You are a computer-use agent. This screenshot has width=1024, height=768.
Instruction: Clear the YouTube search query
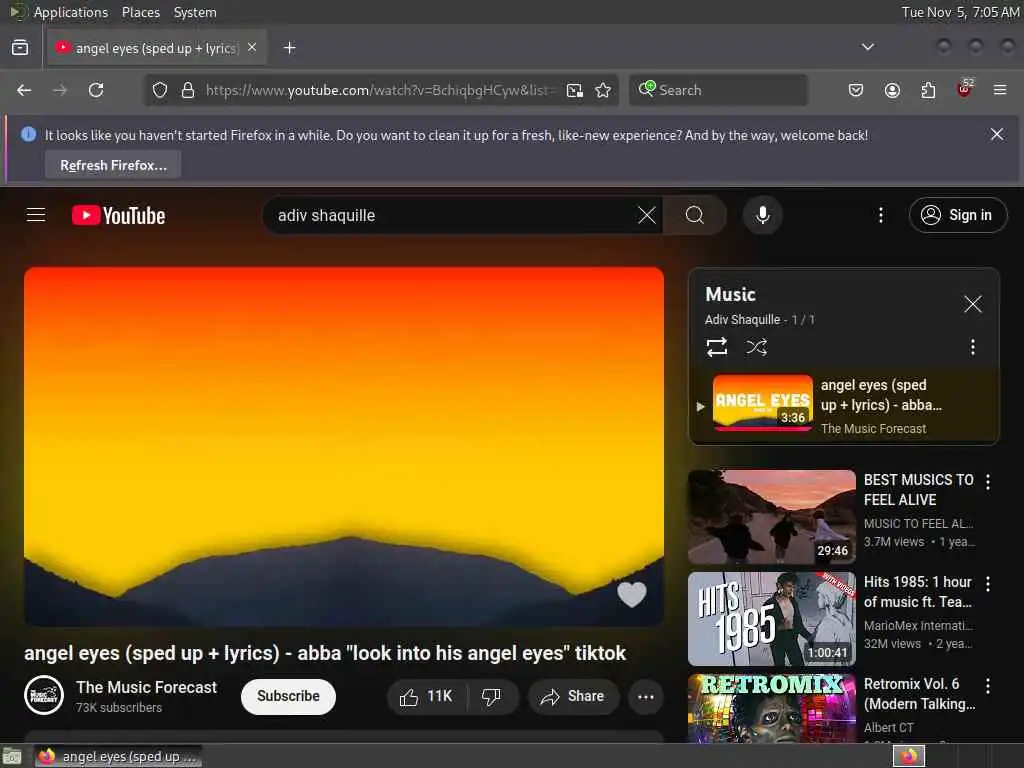[x=647, y=215]
